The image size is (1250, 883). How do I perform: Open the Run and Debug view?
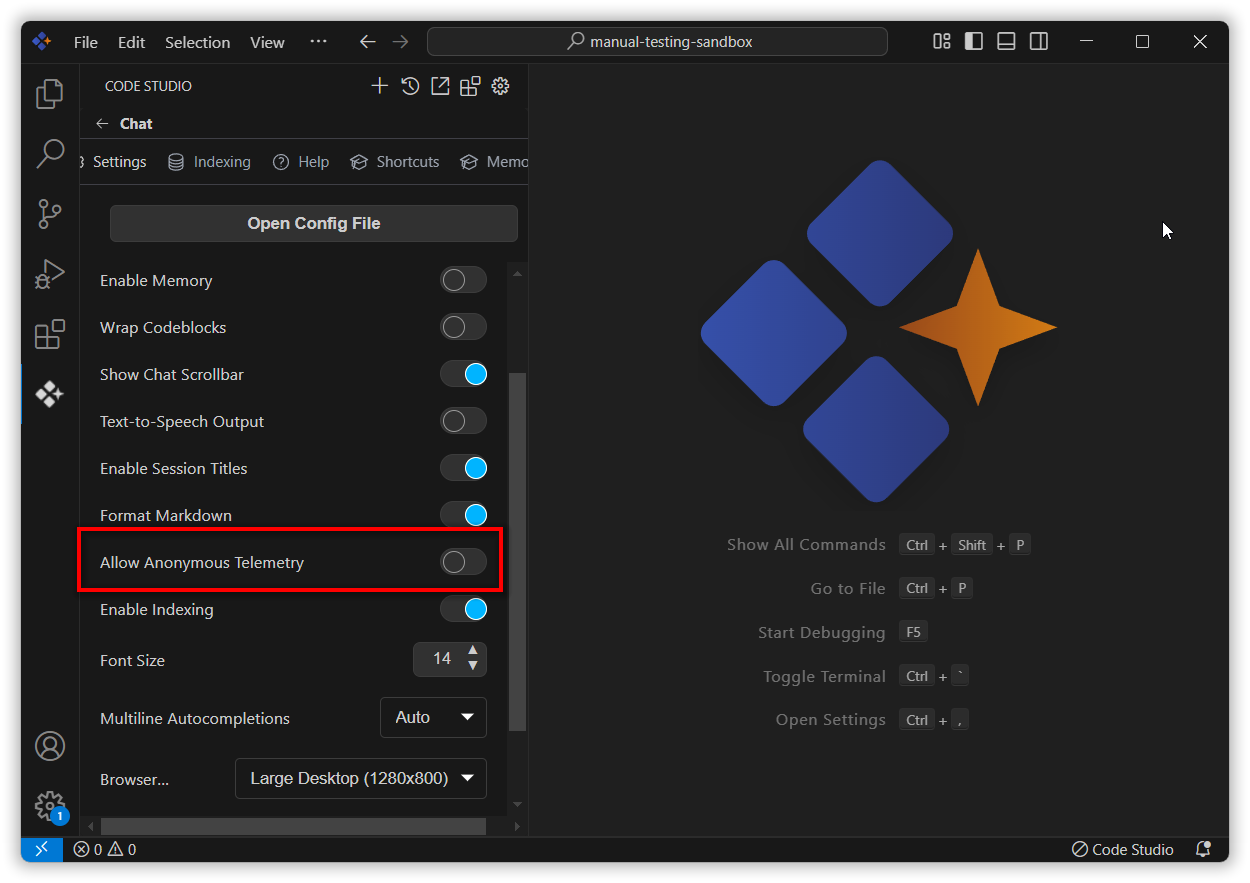(x=50, y=273)
